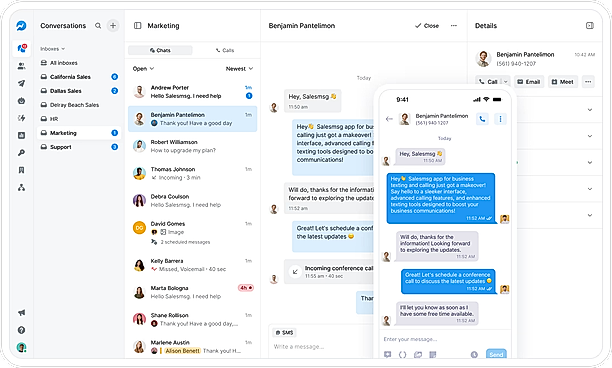The image size is (612, 368).
Task: Close the conversation with Close button
Action: point(427,26)
